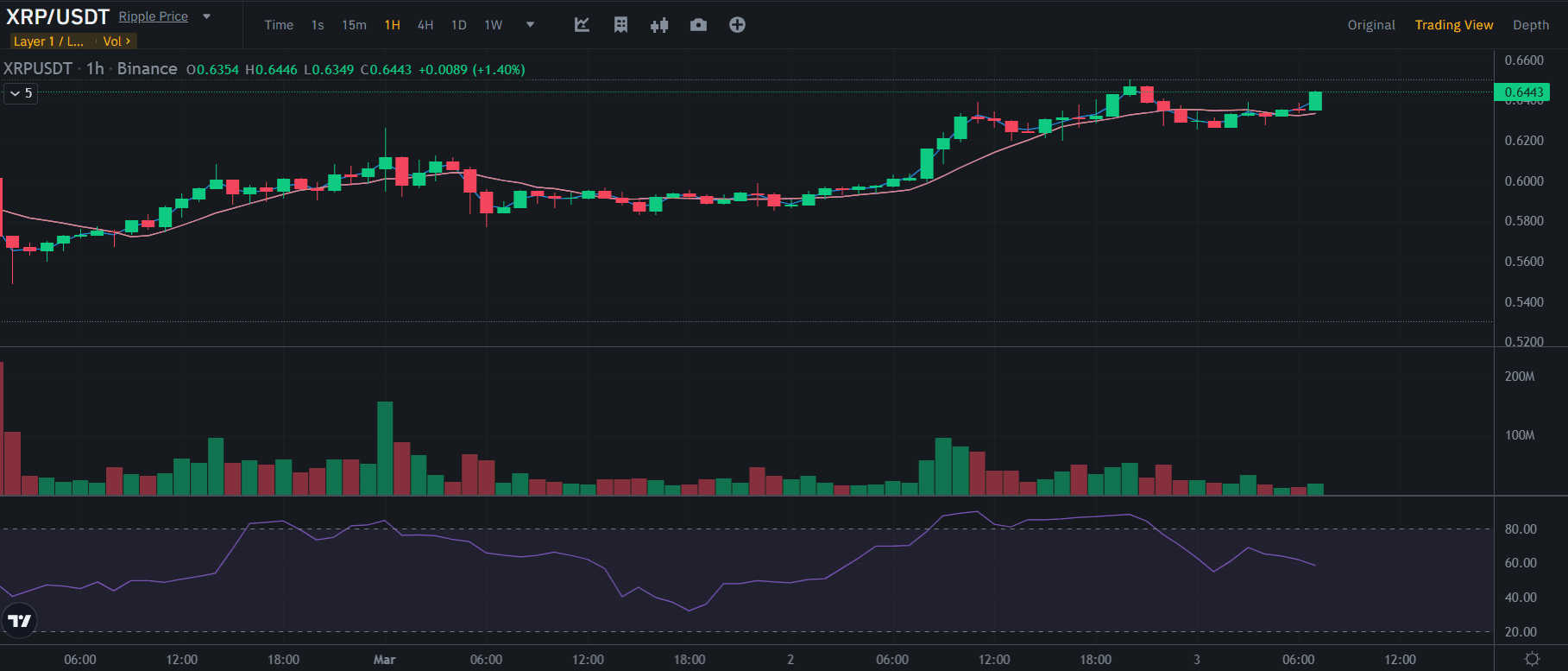Click the current price label 0.6443
The height and width of the screenshot is (671, 1568).
[x=1522, y=92]
